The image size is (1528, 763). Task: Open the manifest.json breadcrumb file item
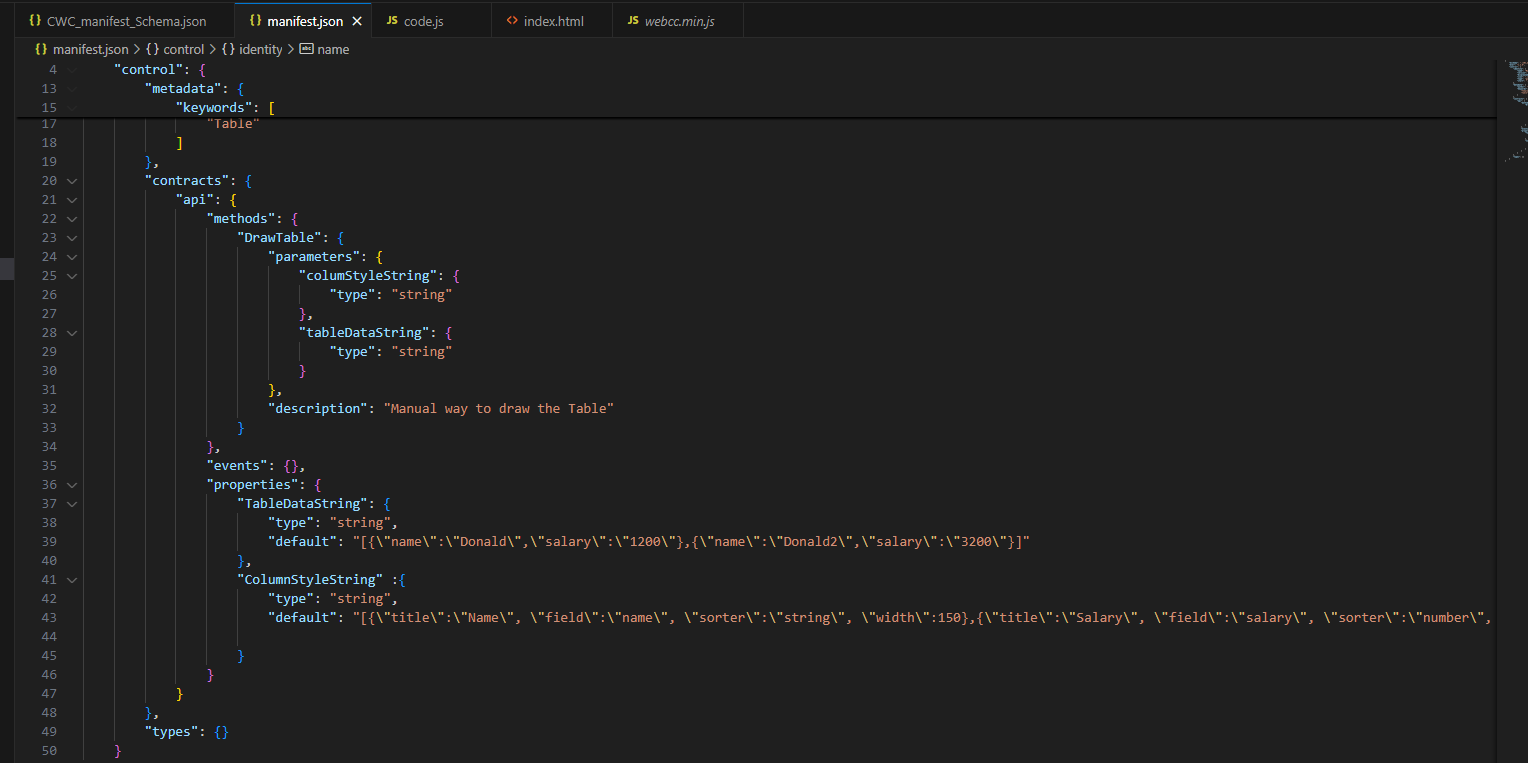90,49
